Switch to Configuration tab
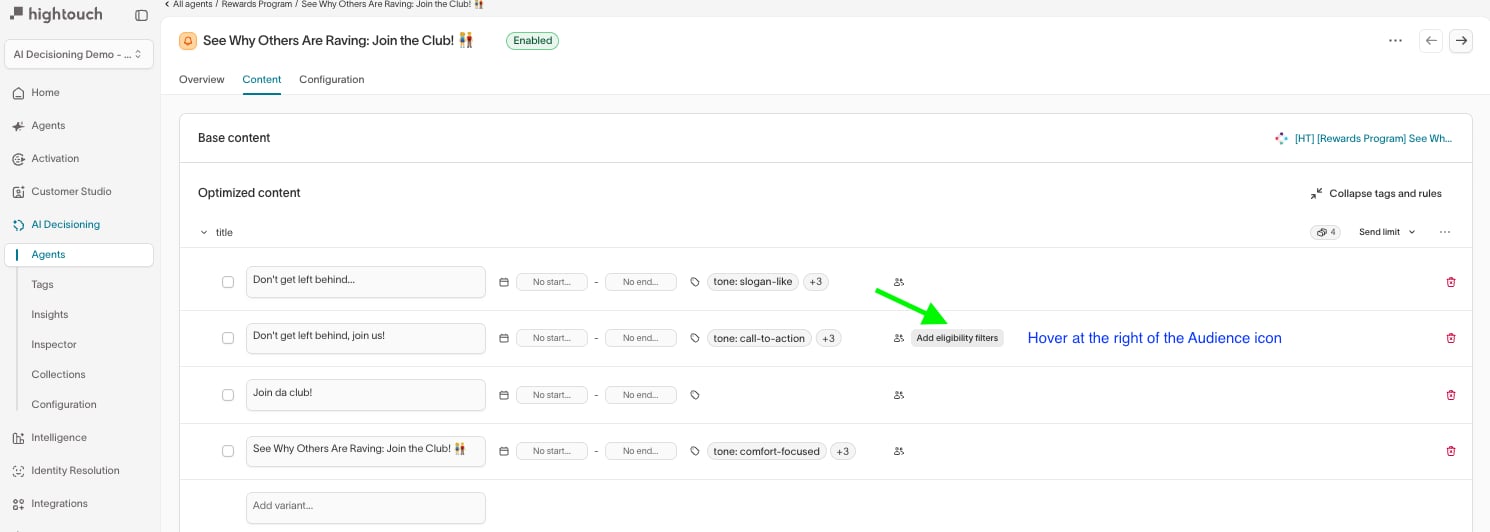The height and width of the screenshot is (532, 1490). point(331,79)
